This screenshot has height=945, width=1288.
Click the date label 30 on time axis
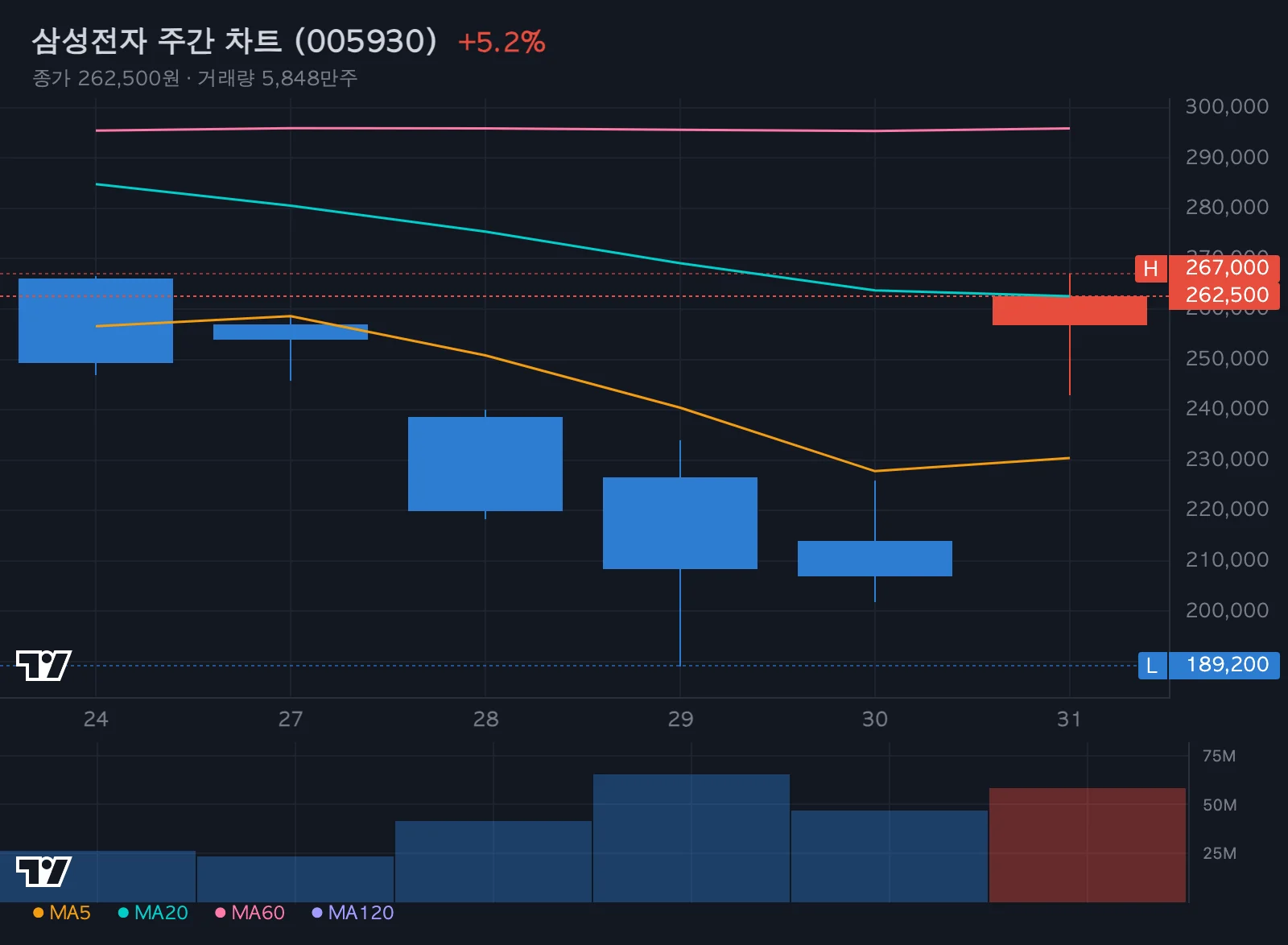(x=875, y=719)
